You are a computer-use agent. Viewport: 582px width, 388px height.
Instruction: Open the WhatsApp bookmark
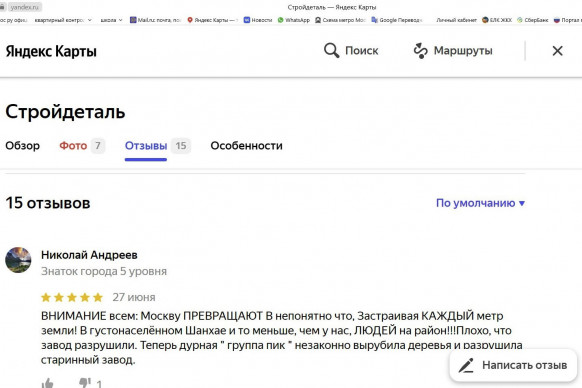[294, 20]
